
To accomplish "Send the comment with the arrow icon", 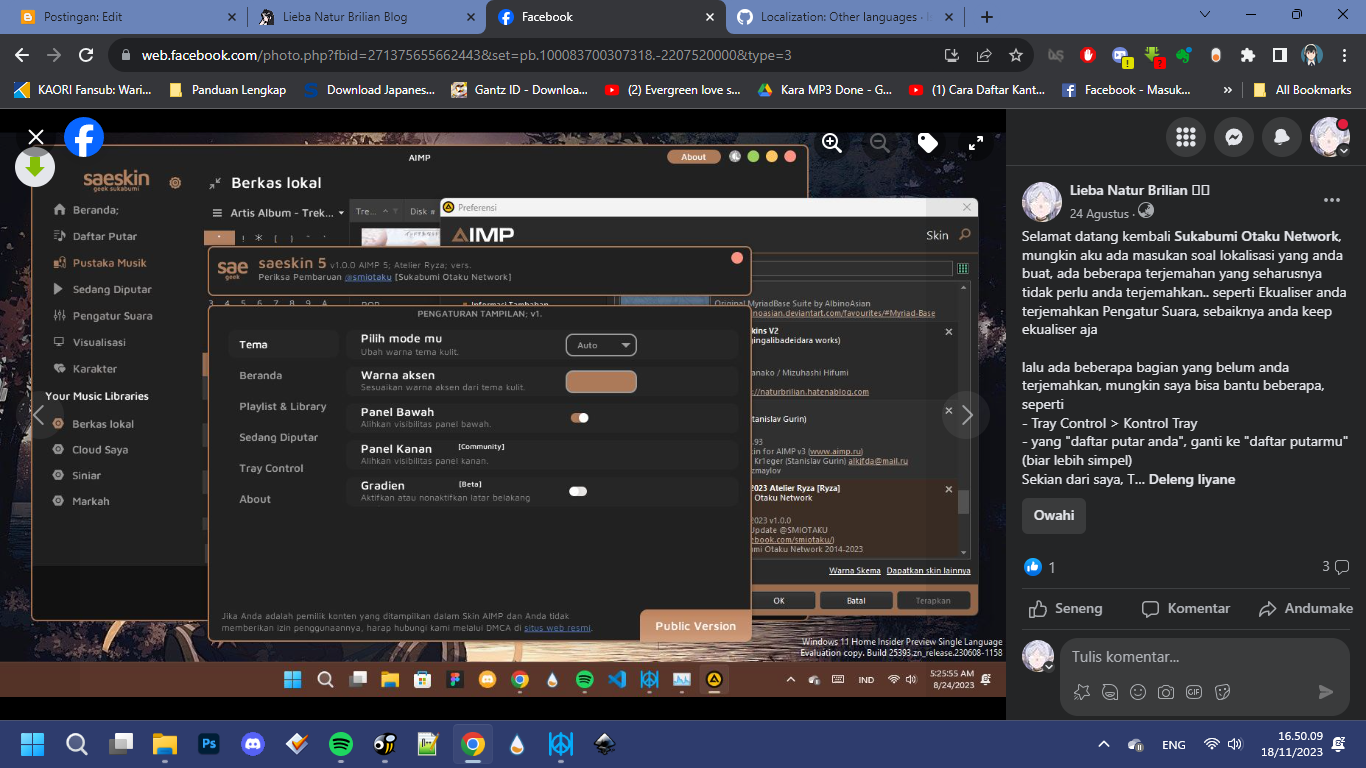I will point(1326,692).
